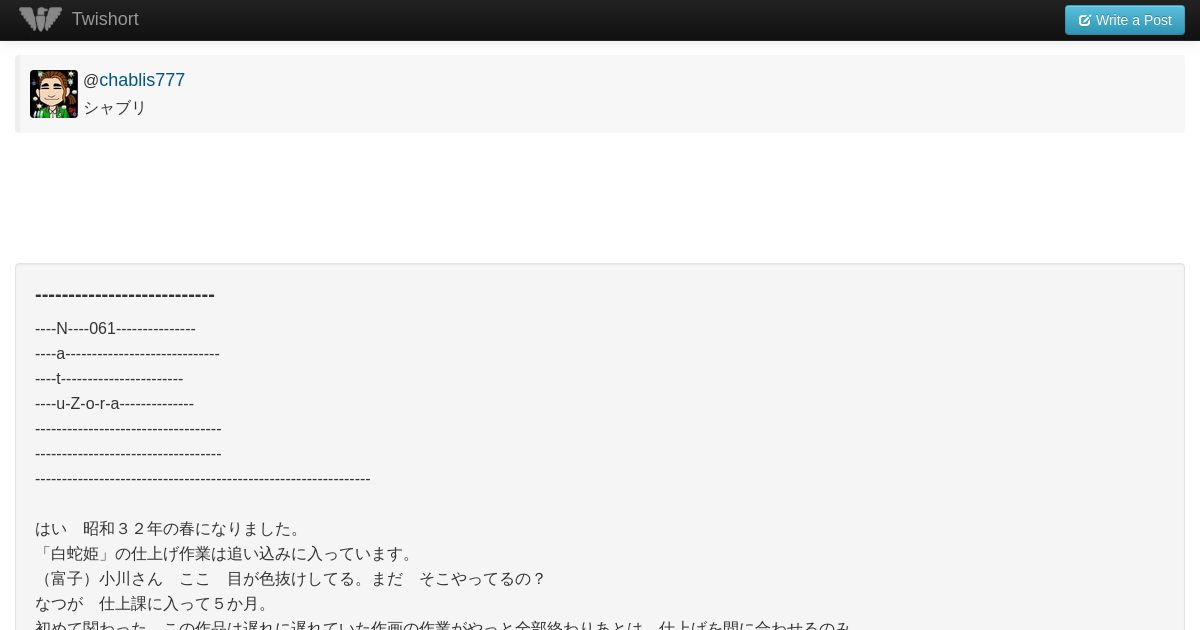Click the シャブリ display name
1200x630 pixels.
pos(115,107)
